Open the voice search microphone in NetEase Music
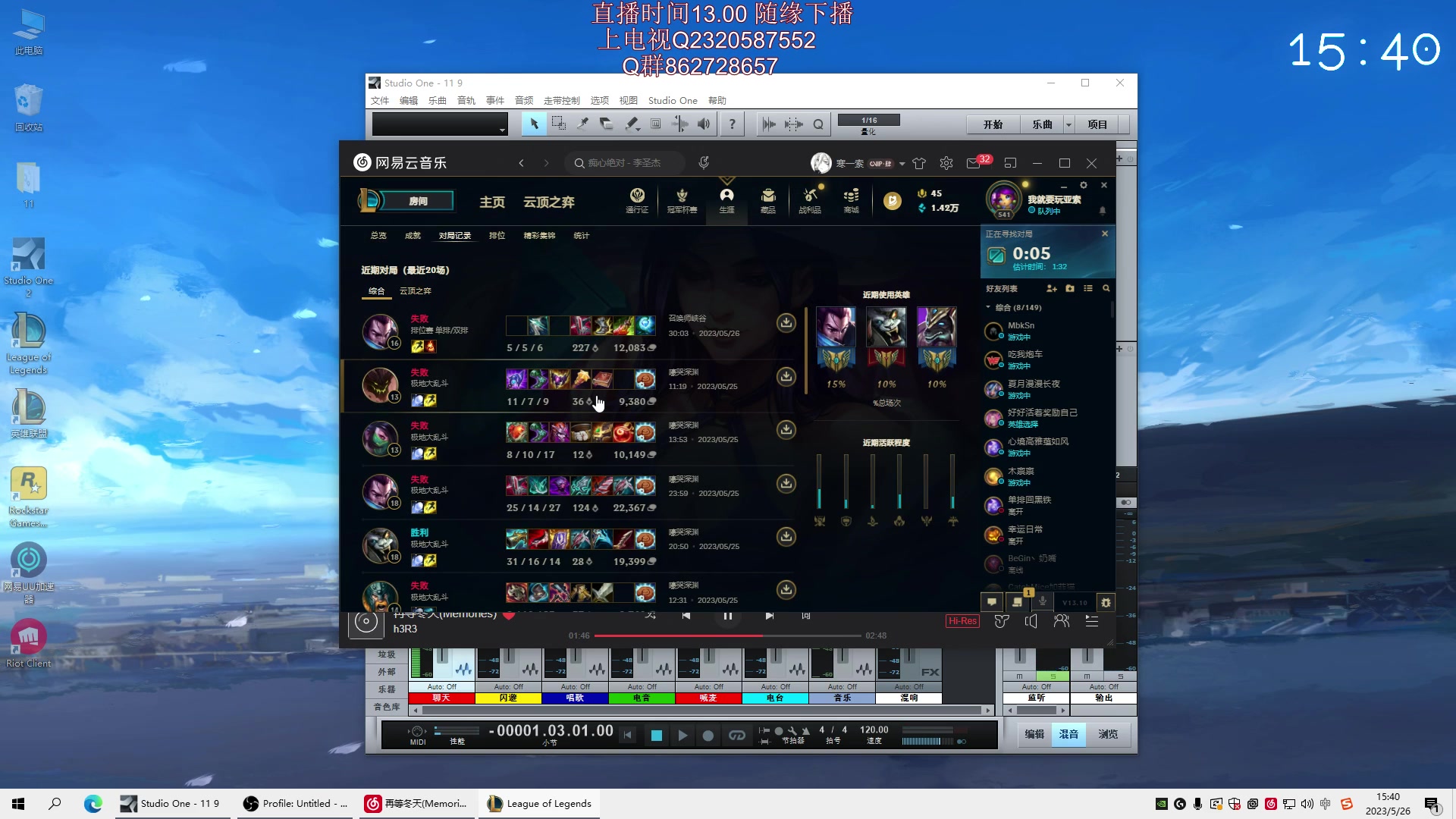Screen dimensions: 1456x819 [x=704, y=162]
